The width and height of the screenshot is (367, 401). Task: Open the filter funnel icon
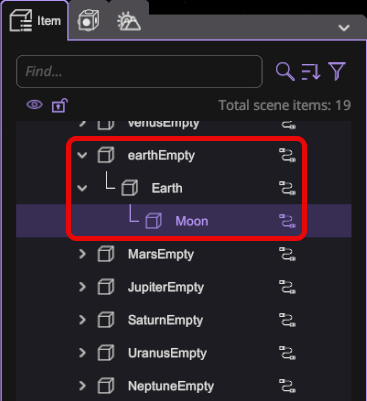coord(337,71)
